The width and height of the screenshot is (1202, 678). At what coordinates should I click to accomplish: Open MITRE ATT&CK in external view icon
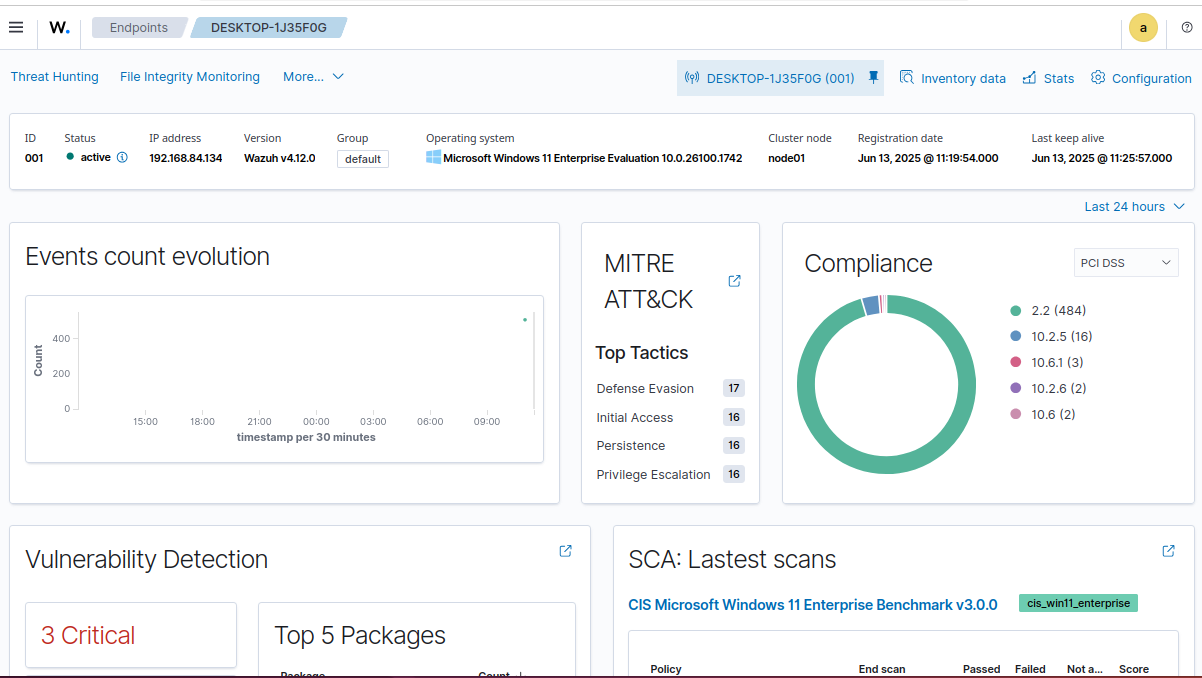tap(735, 281)
